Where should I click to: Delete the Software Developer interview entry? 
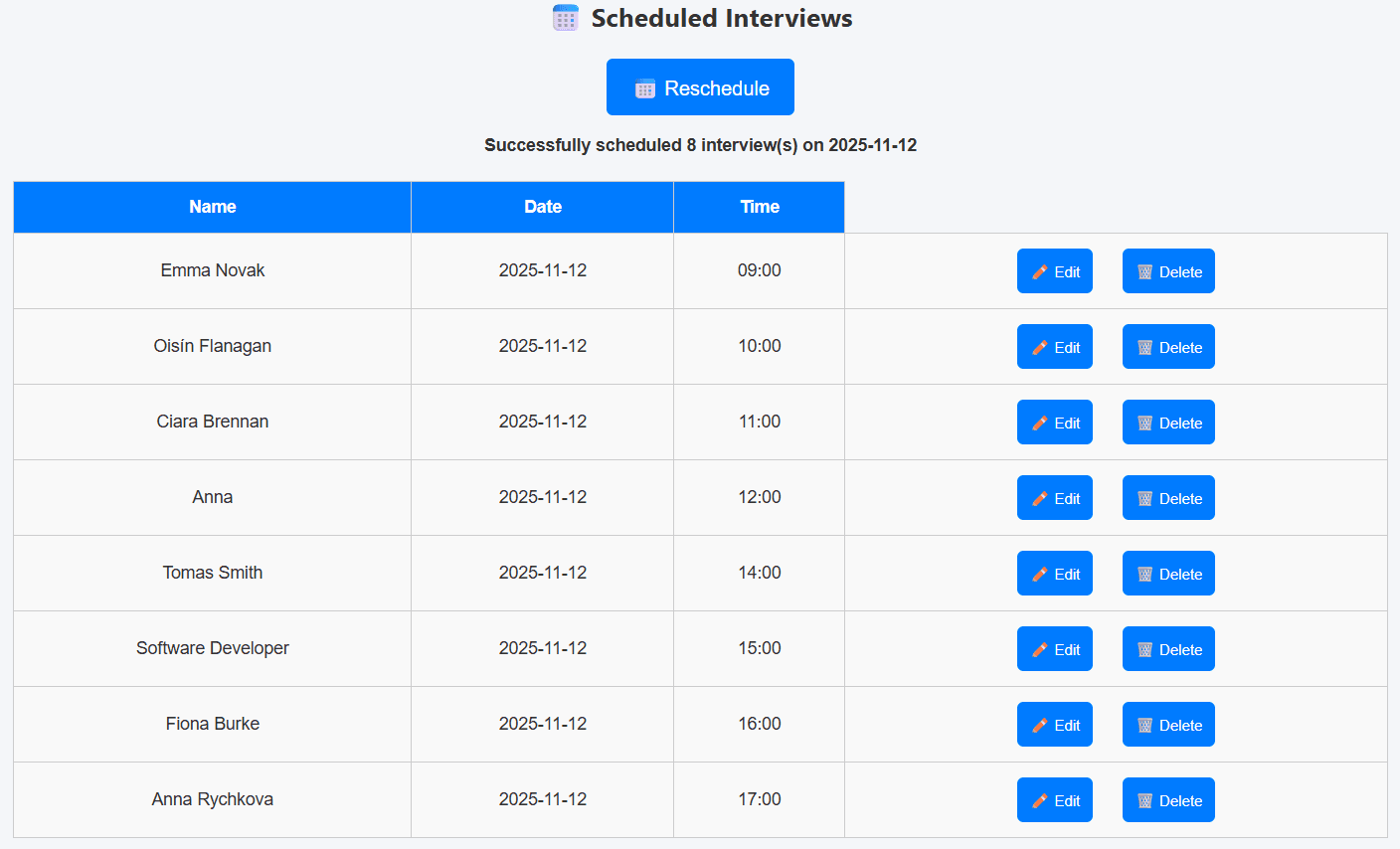tap(1168, 649)
